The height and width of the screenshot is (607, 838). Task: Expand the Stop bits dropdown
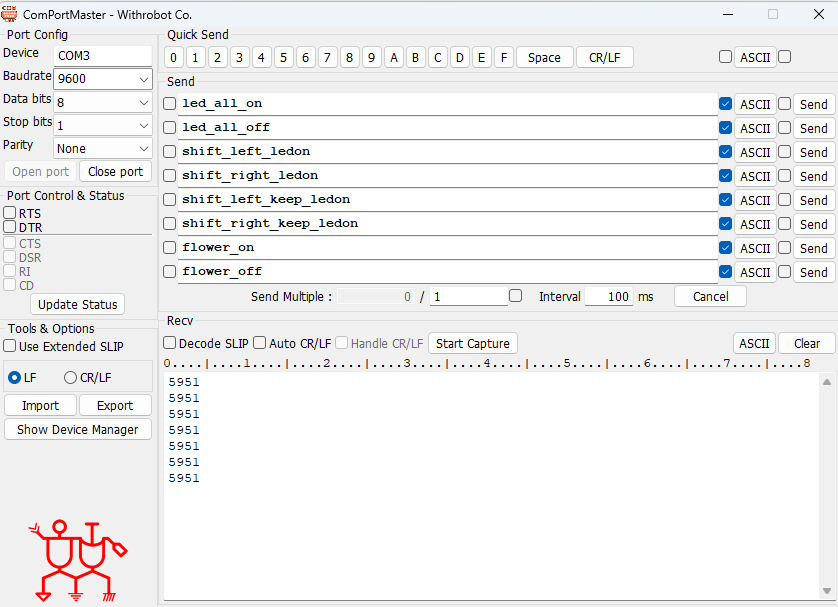[x=103, y=126]
